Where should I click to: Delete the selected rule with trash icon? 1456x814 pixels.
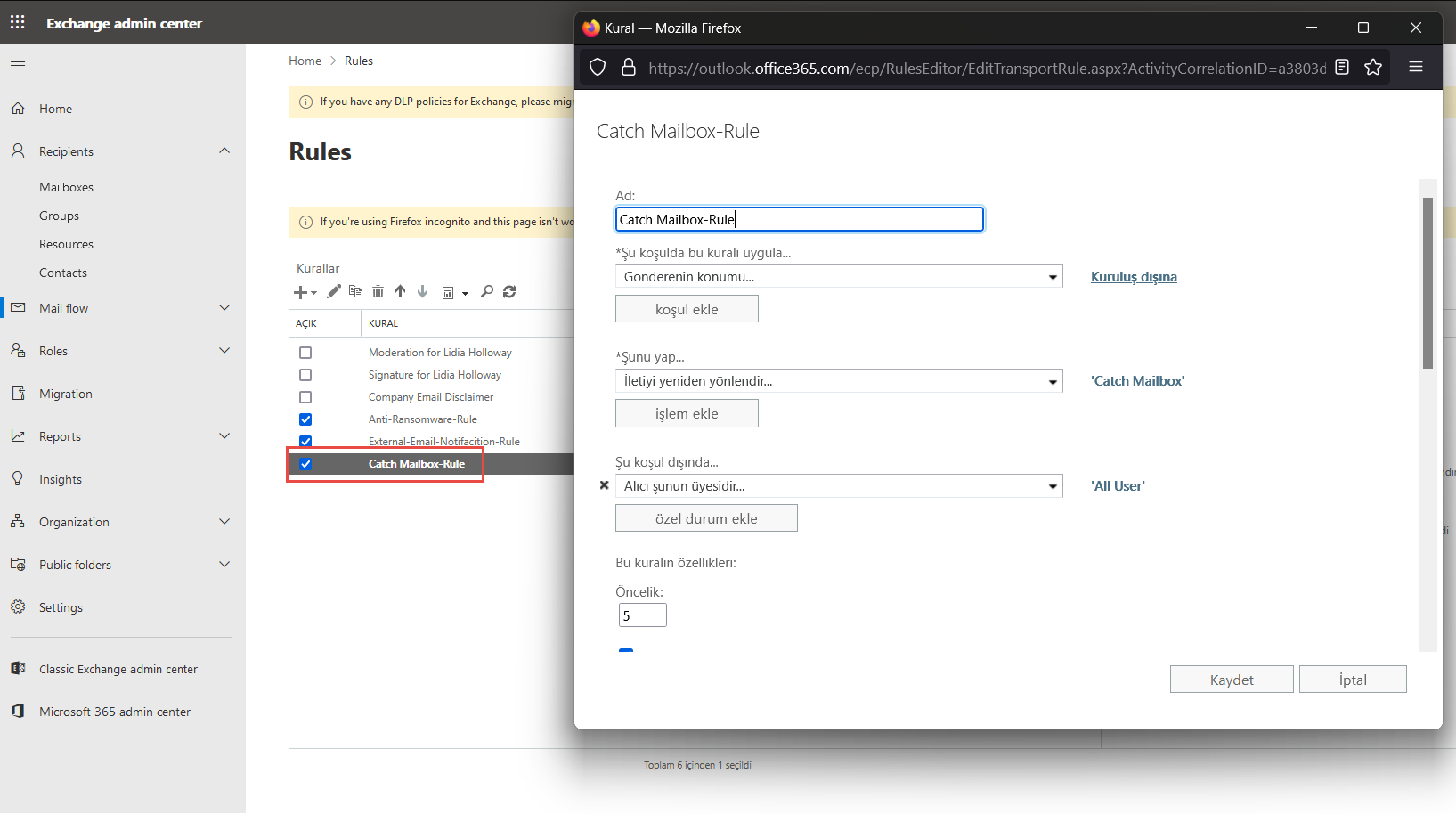point(378,291)
